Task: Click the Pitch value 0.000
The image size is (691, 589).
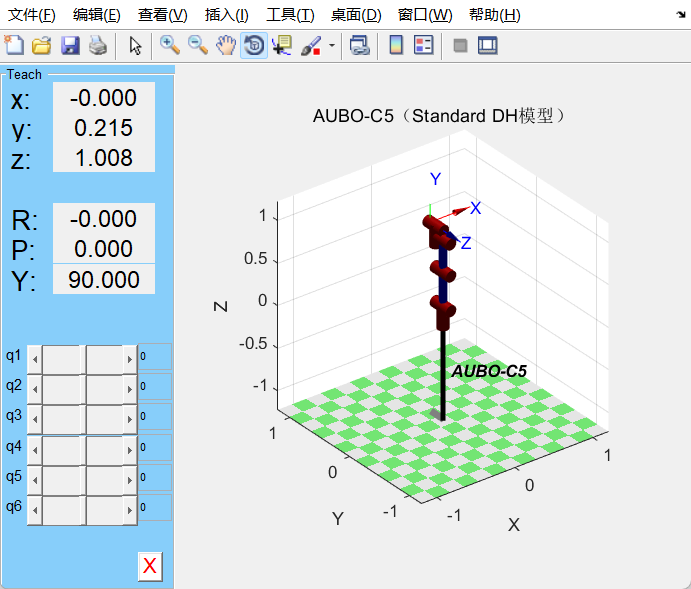Action: (x=104, y=249)
